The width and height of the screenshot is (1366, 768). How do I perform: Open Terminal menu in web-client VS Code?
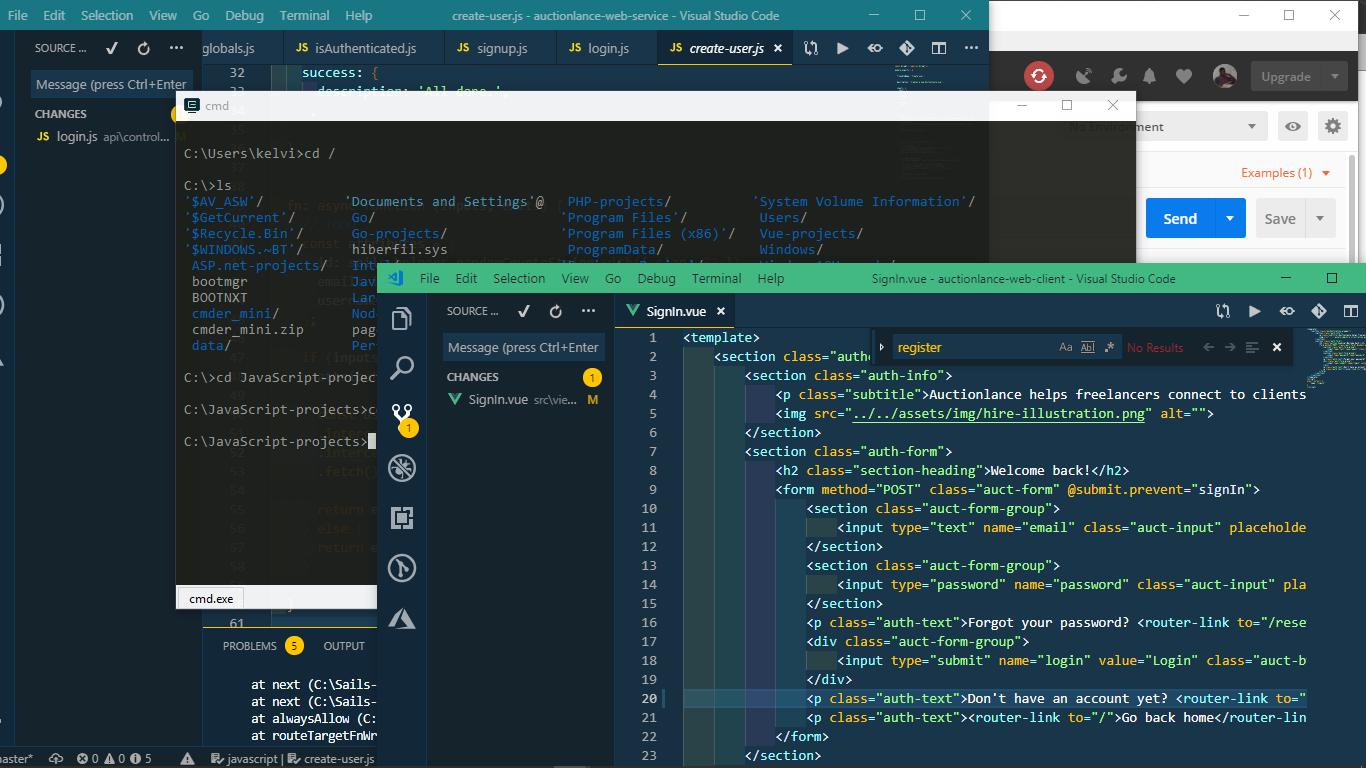tap(717, 279)
